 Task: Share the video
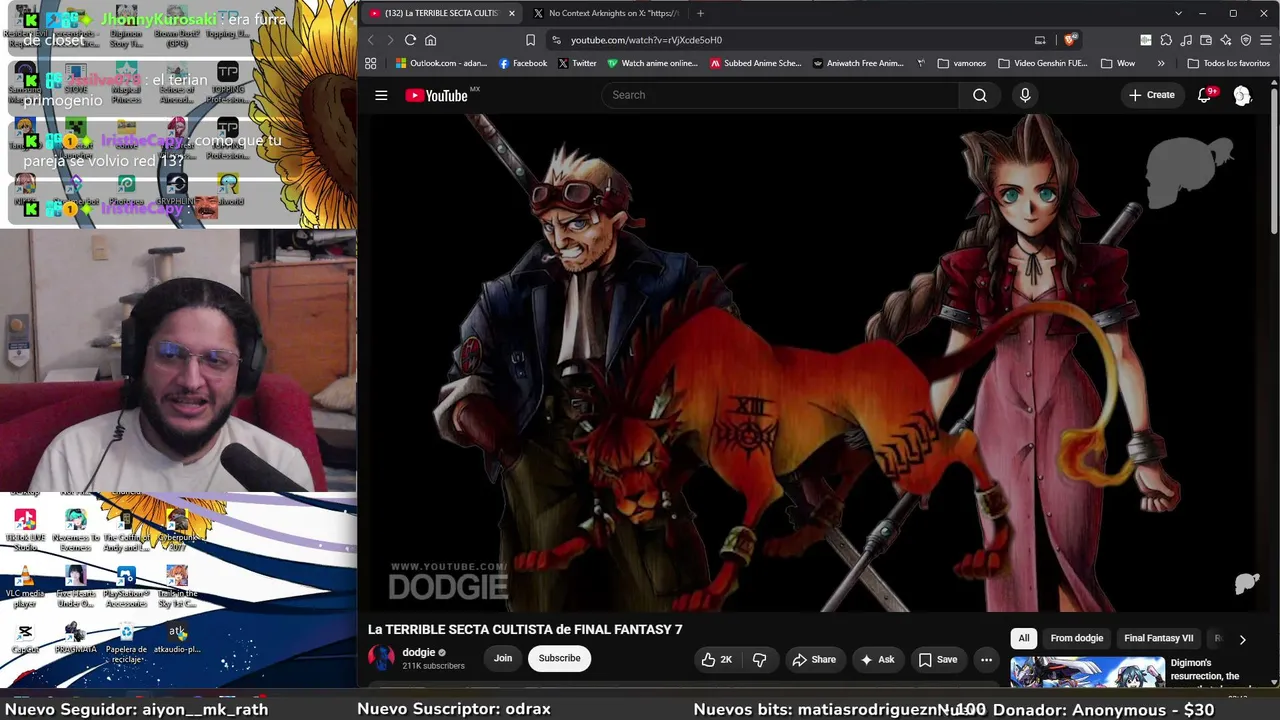[814, 659]
